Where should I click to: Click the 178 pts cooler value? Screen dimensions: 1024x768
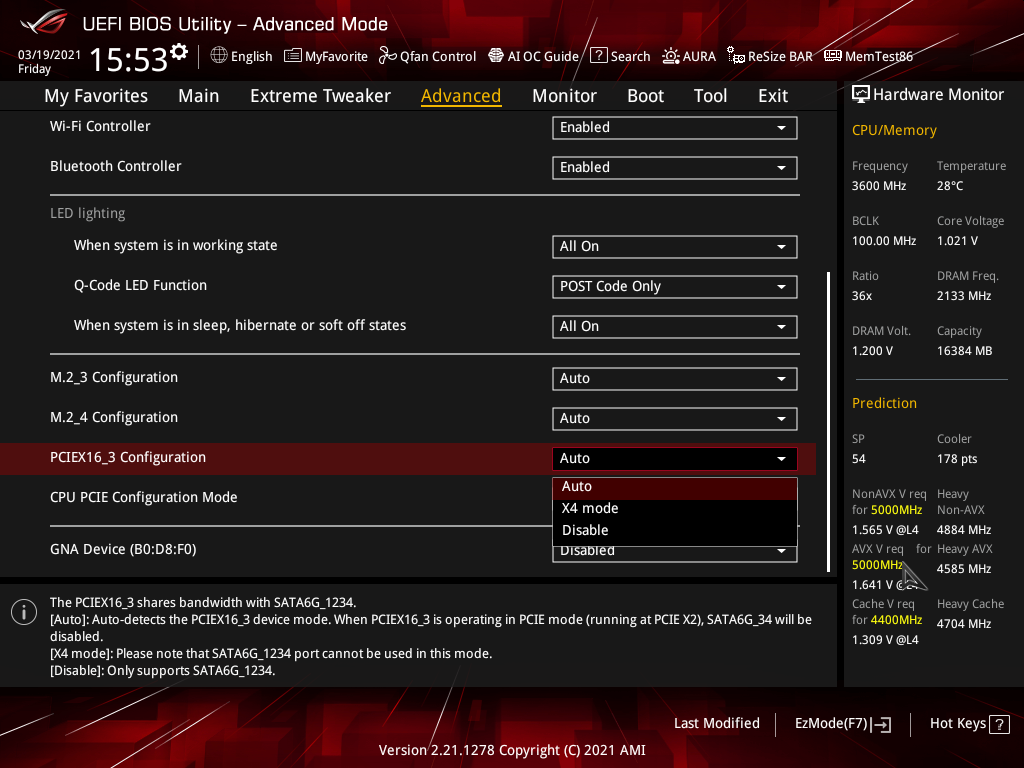click(957, 459)
